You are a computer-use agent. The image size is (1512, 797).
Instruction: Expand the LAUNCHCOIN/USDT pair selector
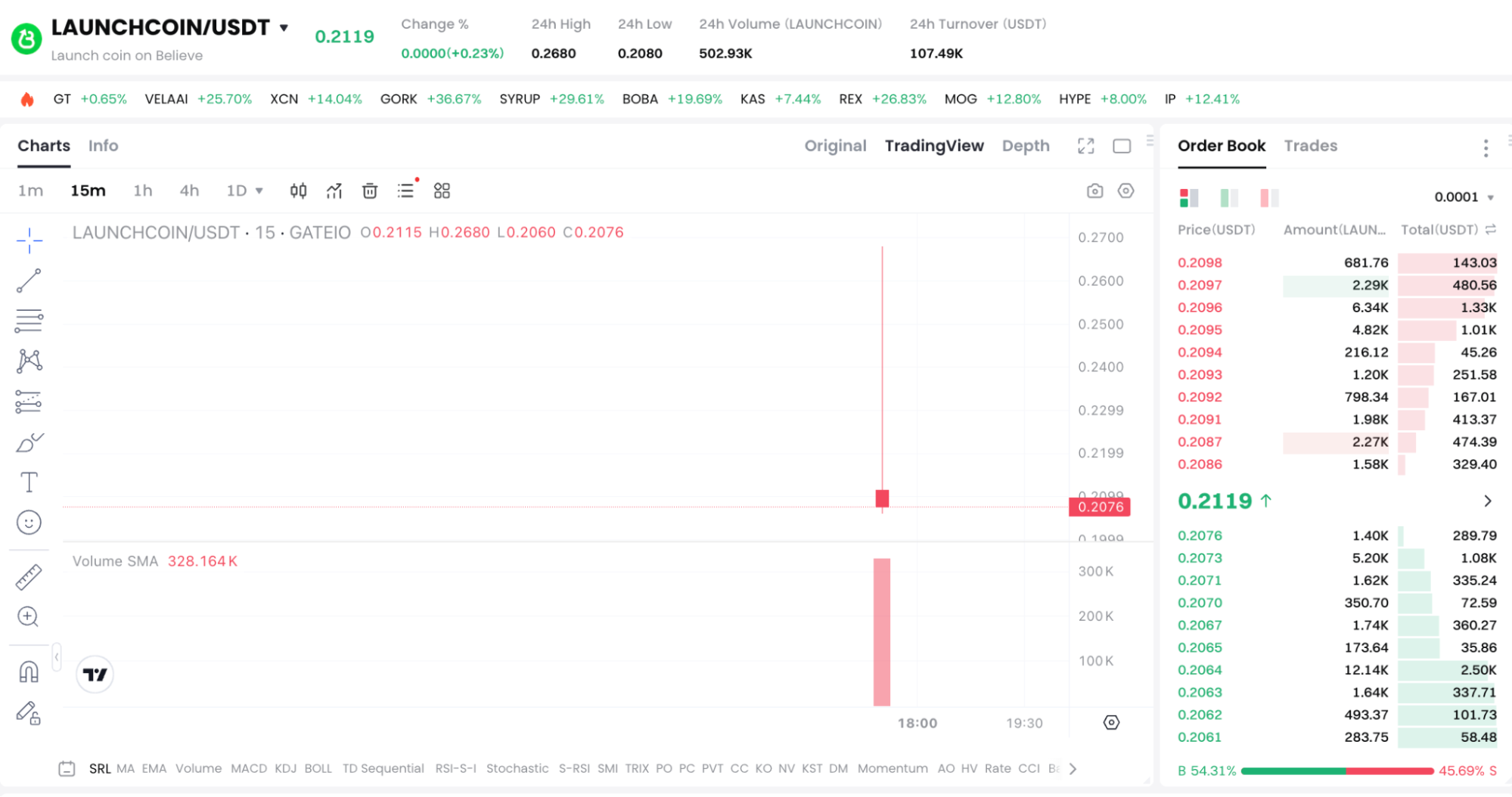click(284, 28)
